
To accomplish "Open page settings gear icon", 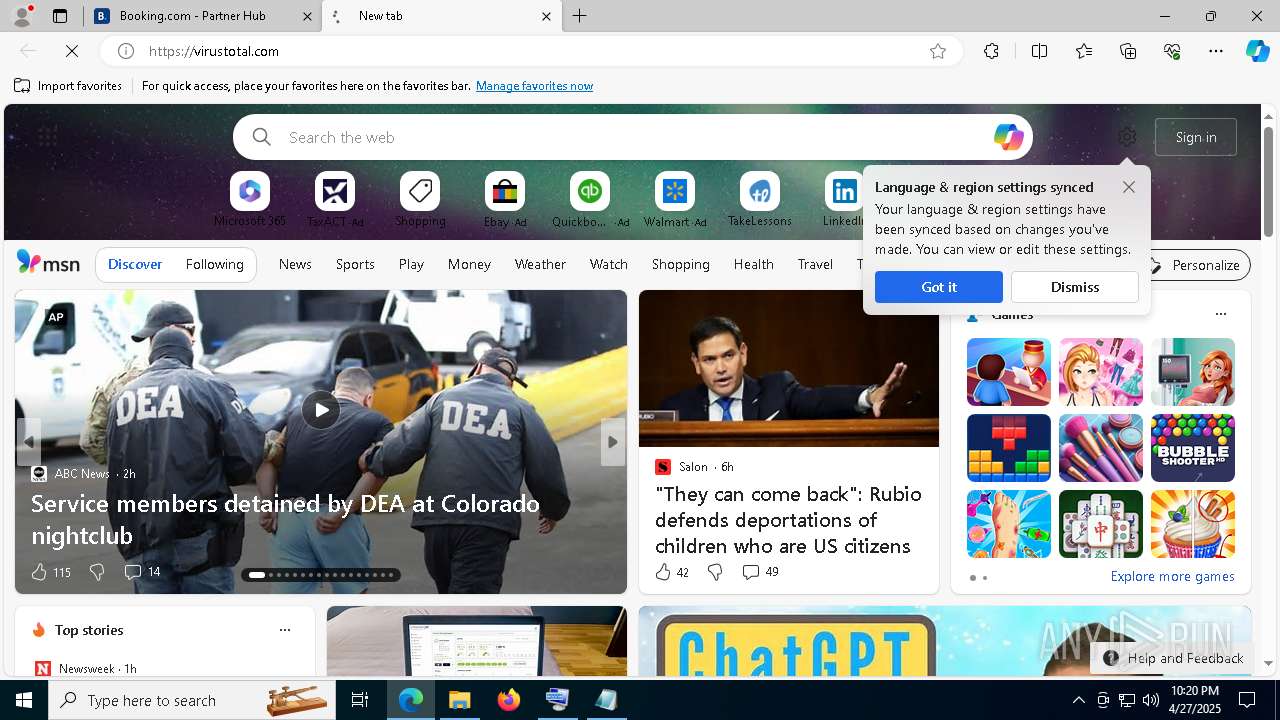I will point(1127,137).
